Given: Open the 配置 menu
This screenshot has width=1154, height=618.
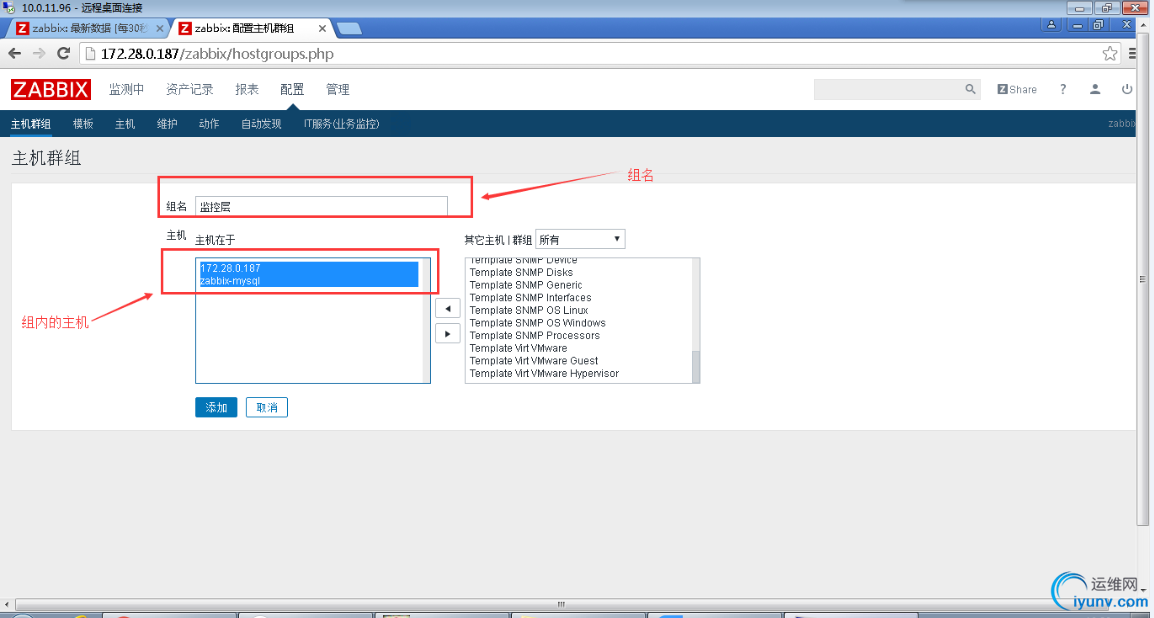Looking at the screenshot, I should [291, 89].
